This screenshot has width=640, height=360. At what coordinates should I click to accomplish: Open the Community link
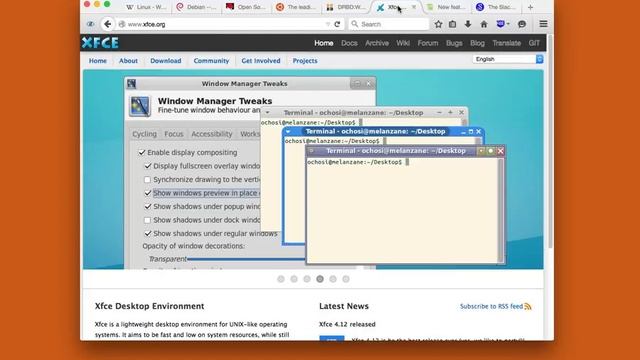point(211,60)
